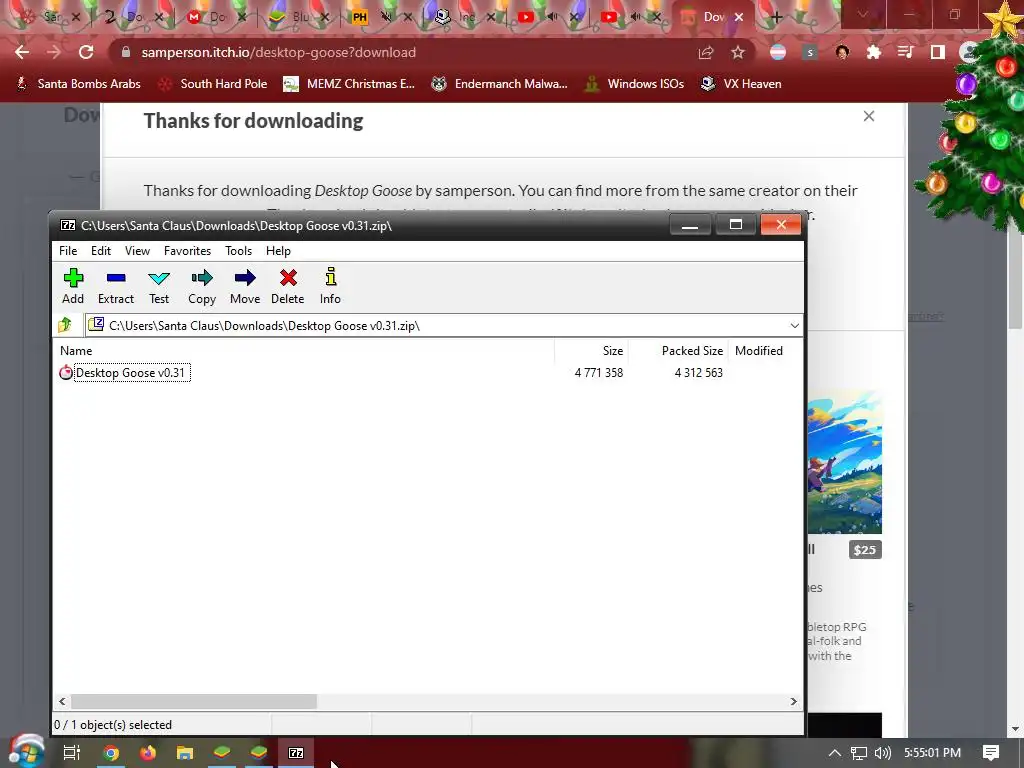Click the Extract toolbar icon

click(x=116, y=286)
